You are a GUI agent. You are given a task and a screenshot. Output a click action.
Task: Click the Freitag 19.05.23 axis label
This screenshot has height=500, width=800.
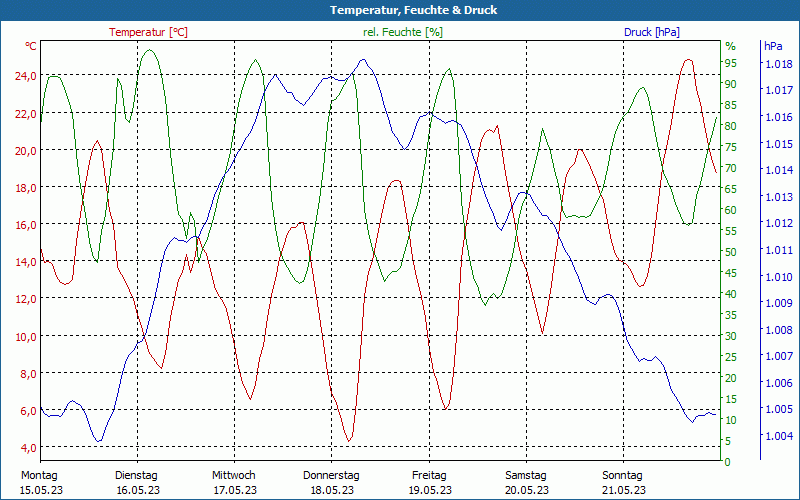(x=430, y=483)
